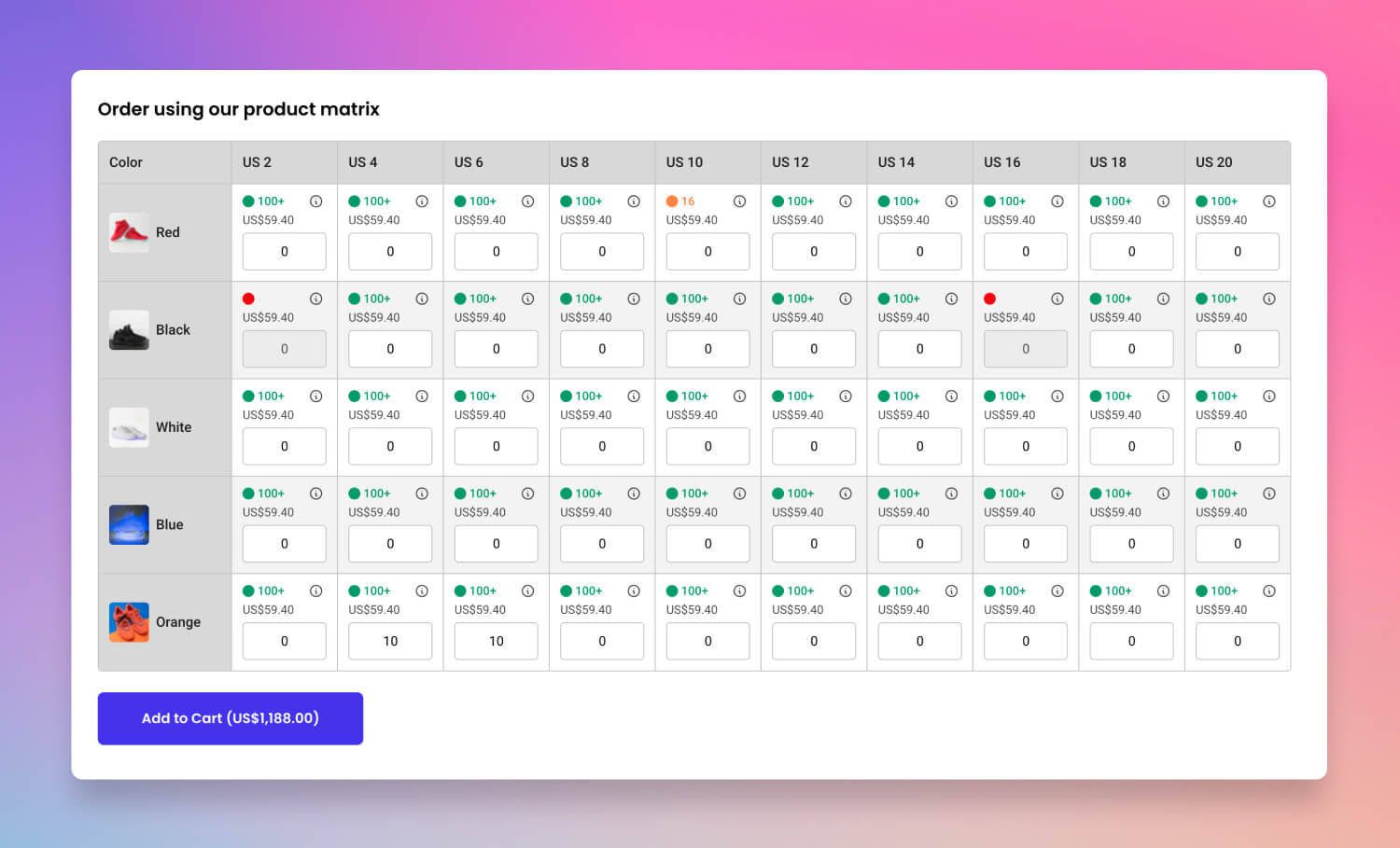Show info for Black US 16
The height and width of the screenshot is (848, 1400).
(x=1057, y=299)
